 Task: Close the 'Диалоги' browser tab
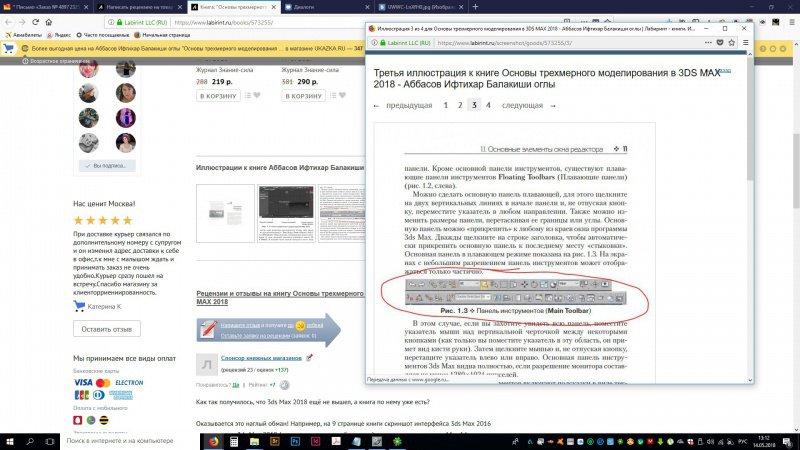pos(367,7)
